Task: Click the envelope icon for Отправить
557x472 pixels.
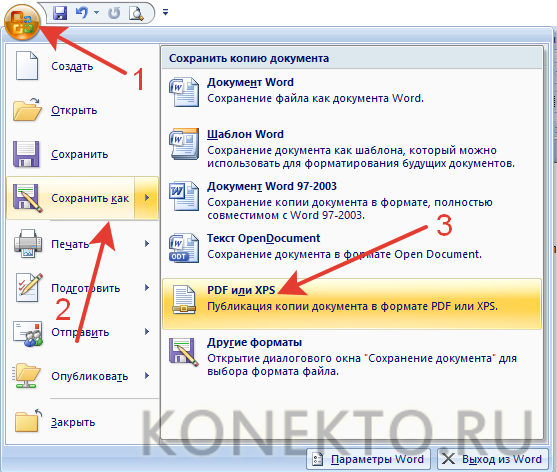Action: click(x=28, y=333)
